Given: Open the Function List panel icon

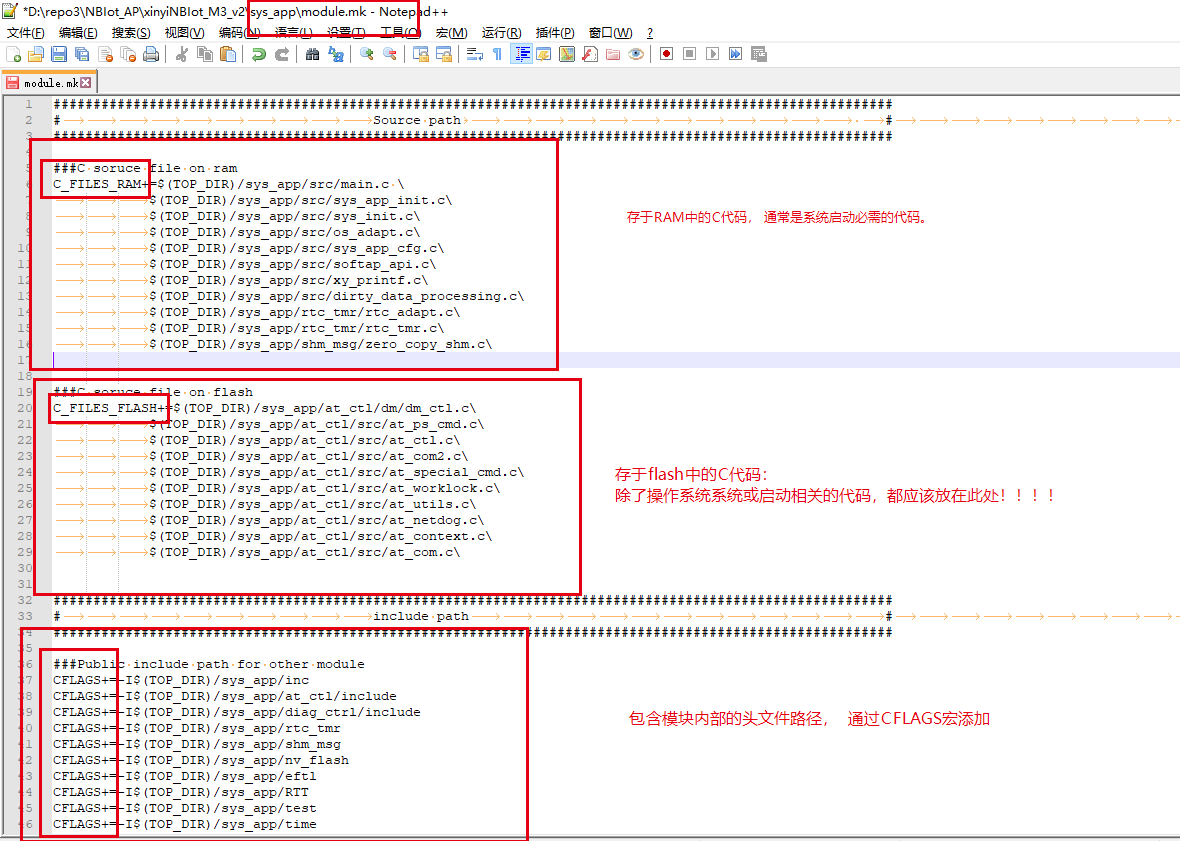Looking at the screenshot, I should pos(590,54).
